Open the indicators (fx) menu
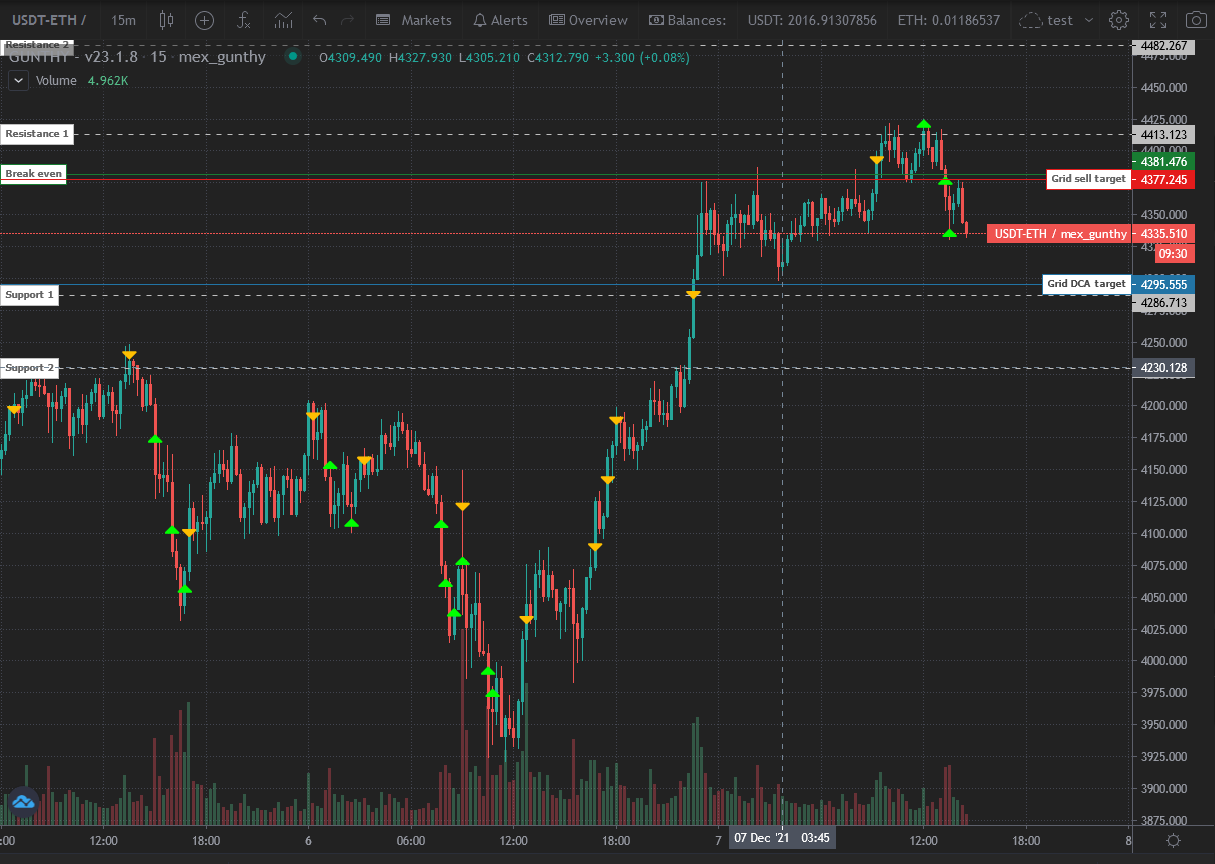The width and height of the screenshot is (1215, 864). (x=244, y=20)
